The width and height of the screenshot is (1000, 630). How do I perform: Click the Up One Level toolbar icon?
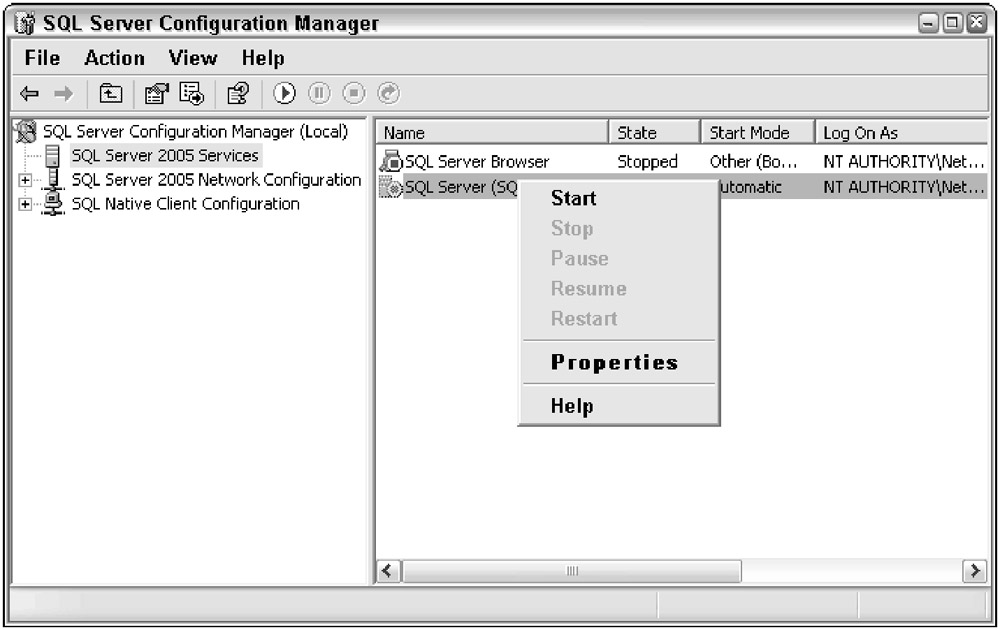111,93
